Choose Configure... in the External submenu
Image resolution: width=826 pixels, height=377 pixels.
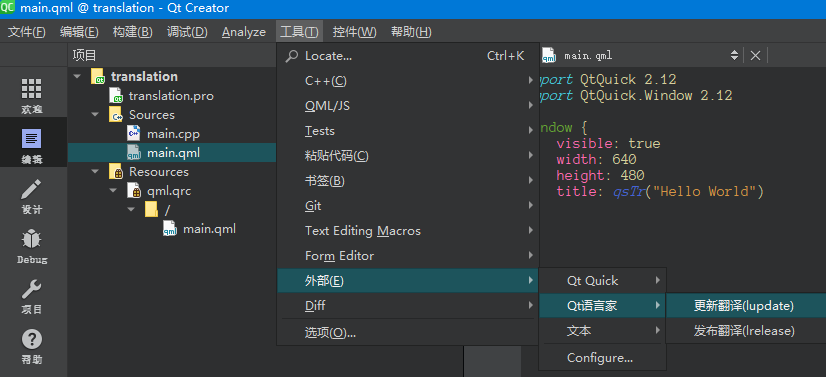[603, 358]
